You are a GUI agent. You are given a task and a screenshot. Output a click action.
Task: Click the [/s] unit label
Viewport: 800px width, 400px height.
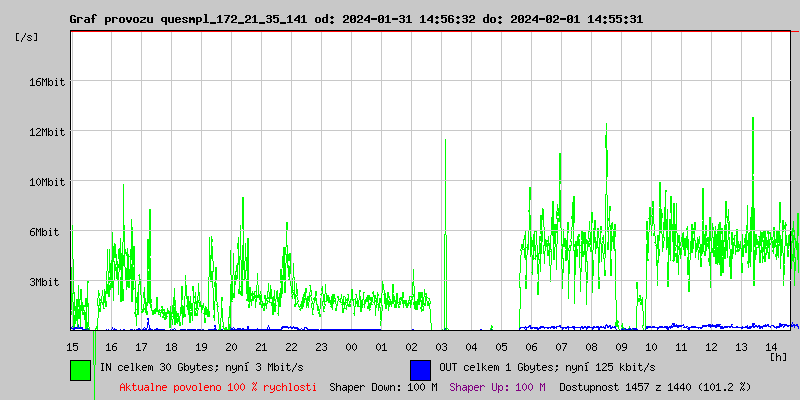pos(27,37)
